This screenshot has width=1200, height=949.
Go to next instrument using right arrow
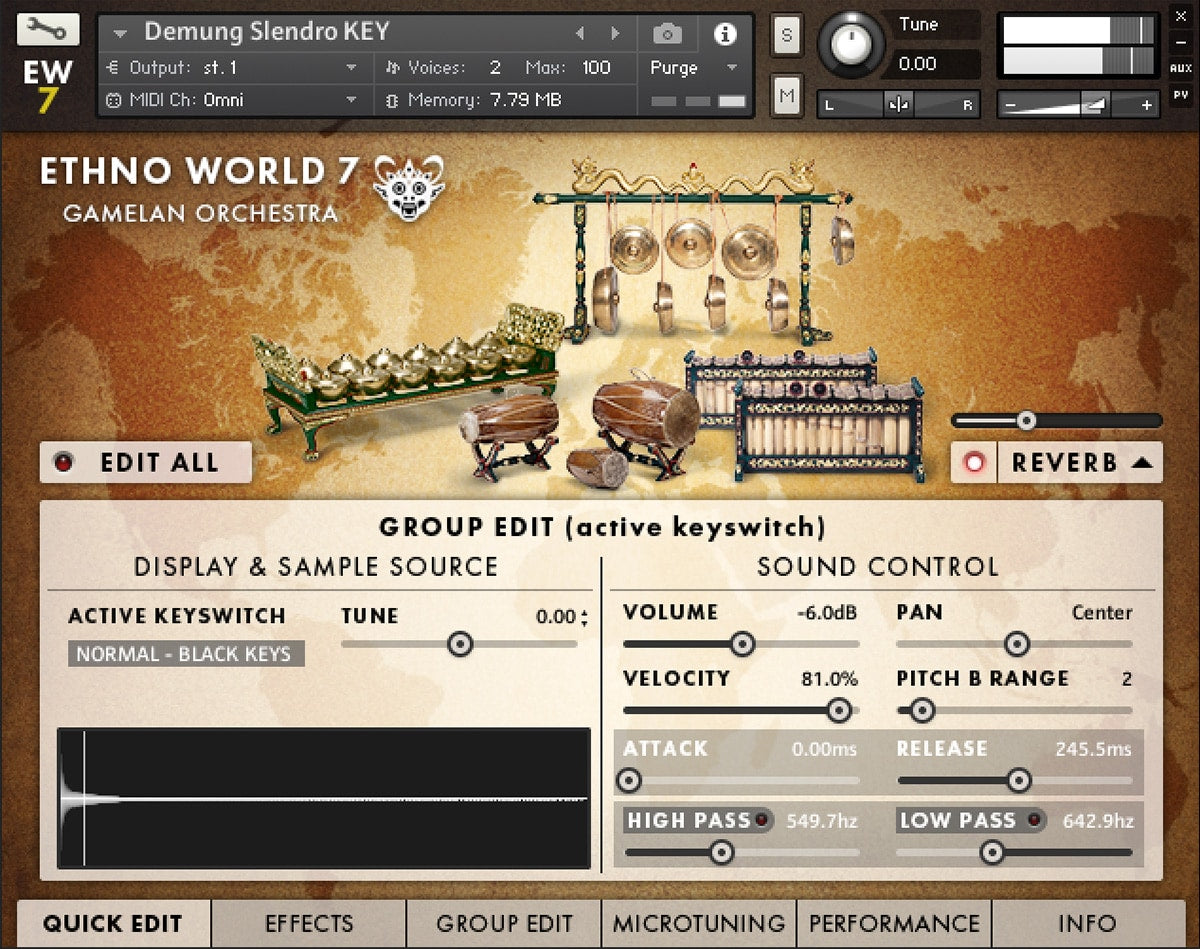615,34
